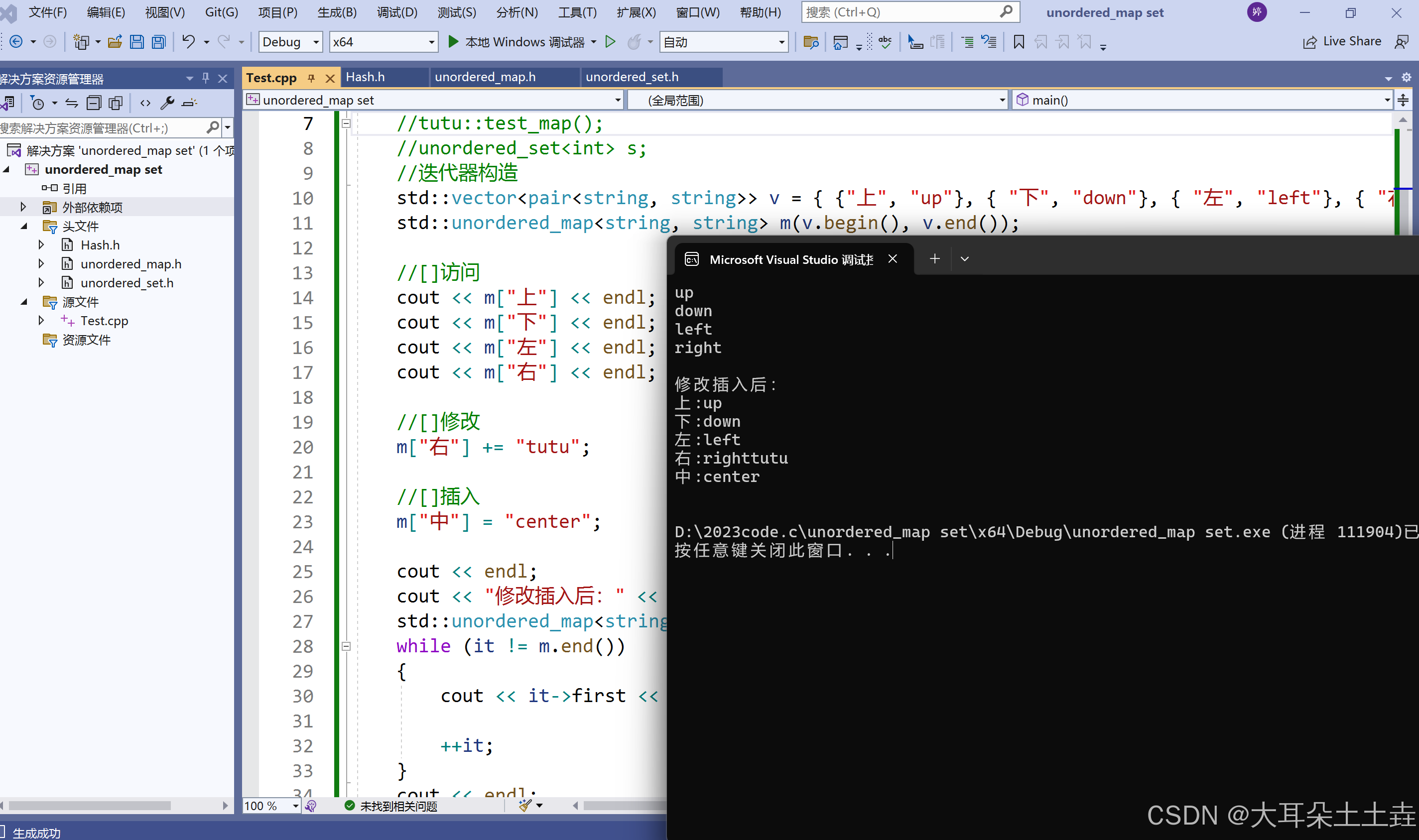Click the uncomment selected lines icon

[989, 42]
